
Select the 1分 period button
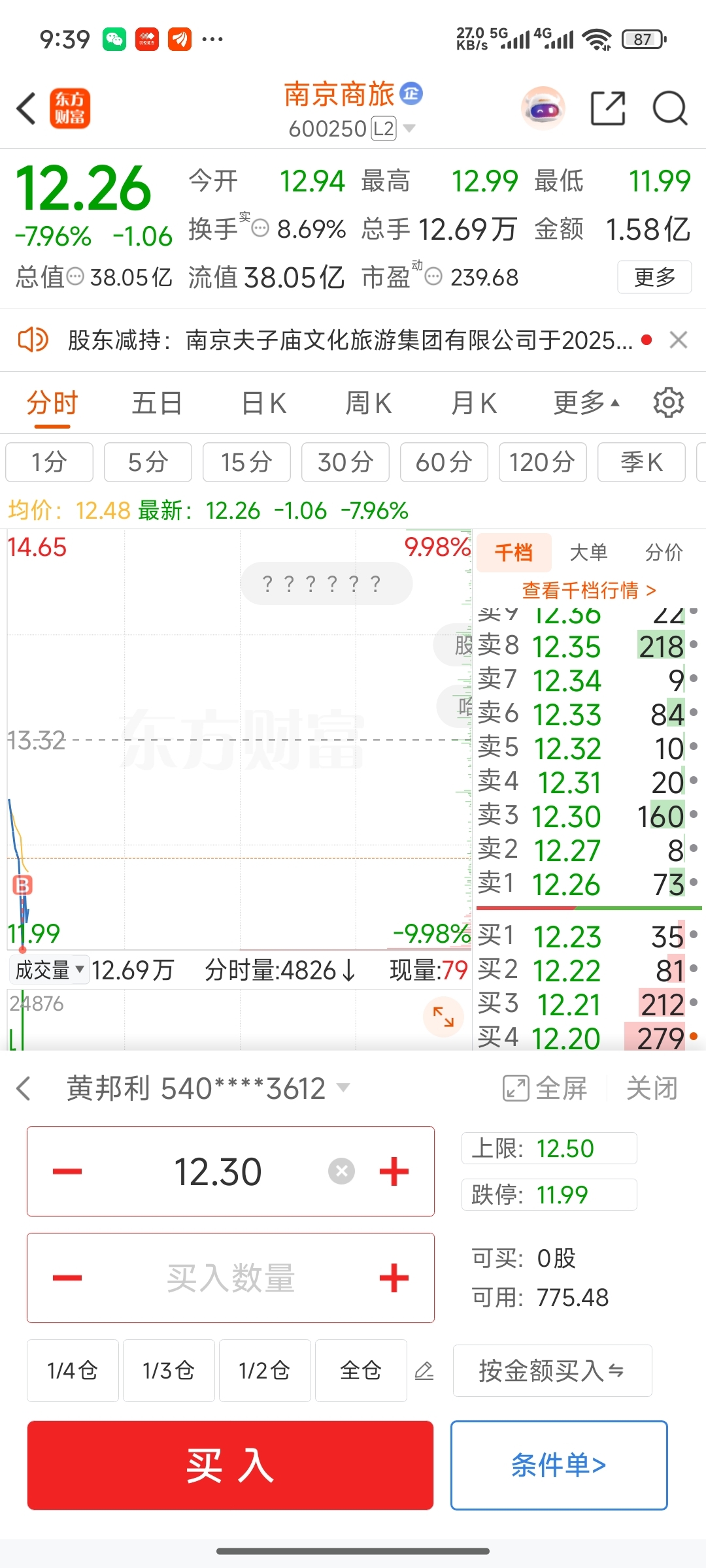point(49,462)
